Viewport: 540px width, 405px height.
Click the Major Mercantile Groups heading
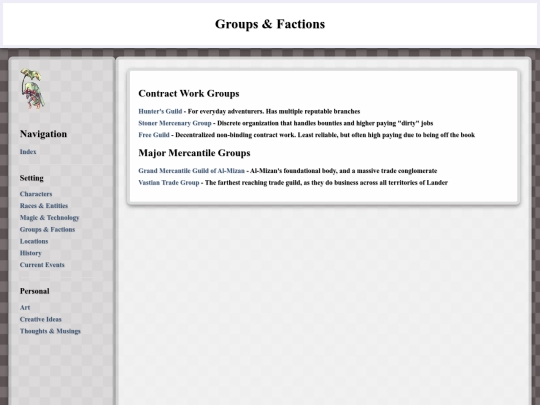[x=194, y=153]
